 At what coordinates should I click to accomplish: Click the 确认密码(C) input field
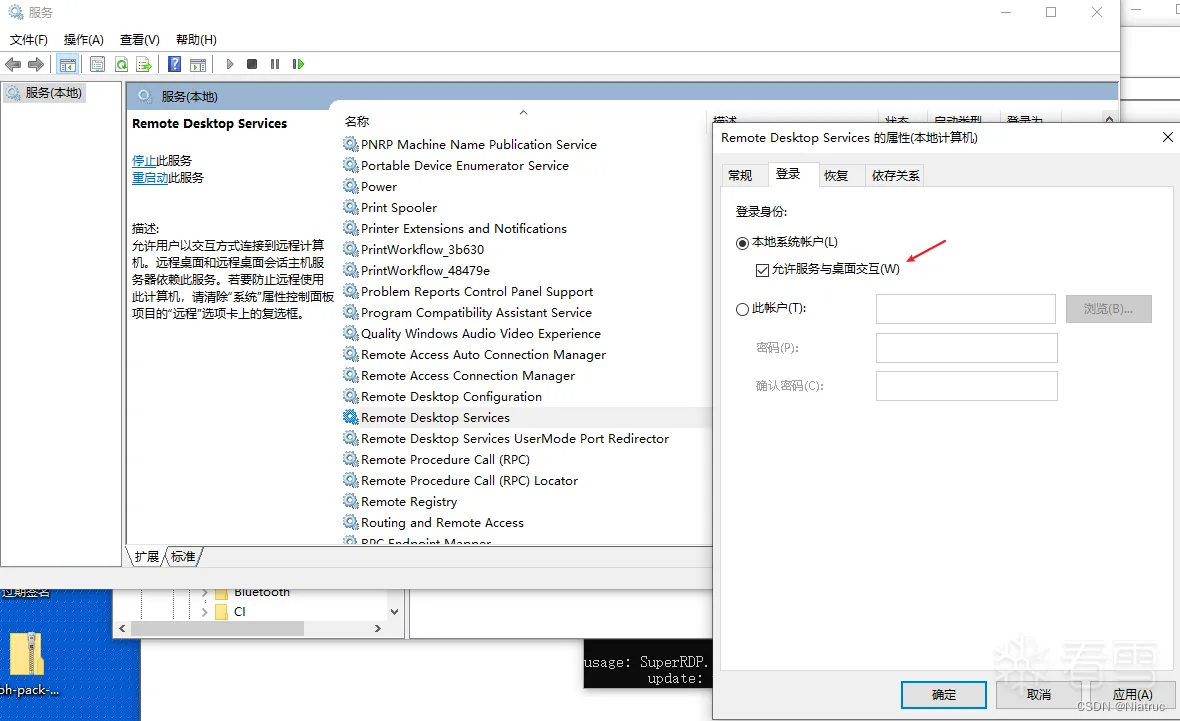pyautogui.click(x=966, y=386)
